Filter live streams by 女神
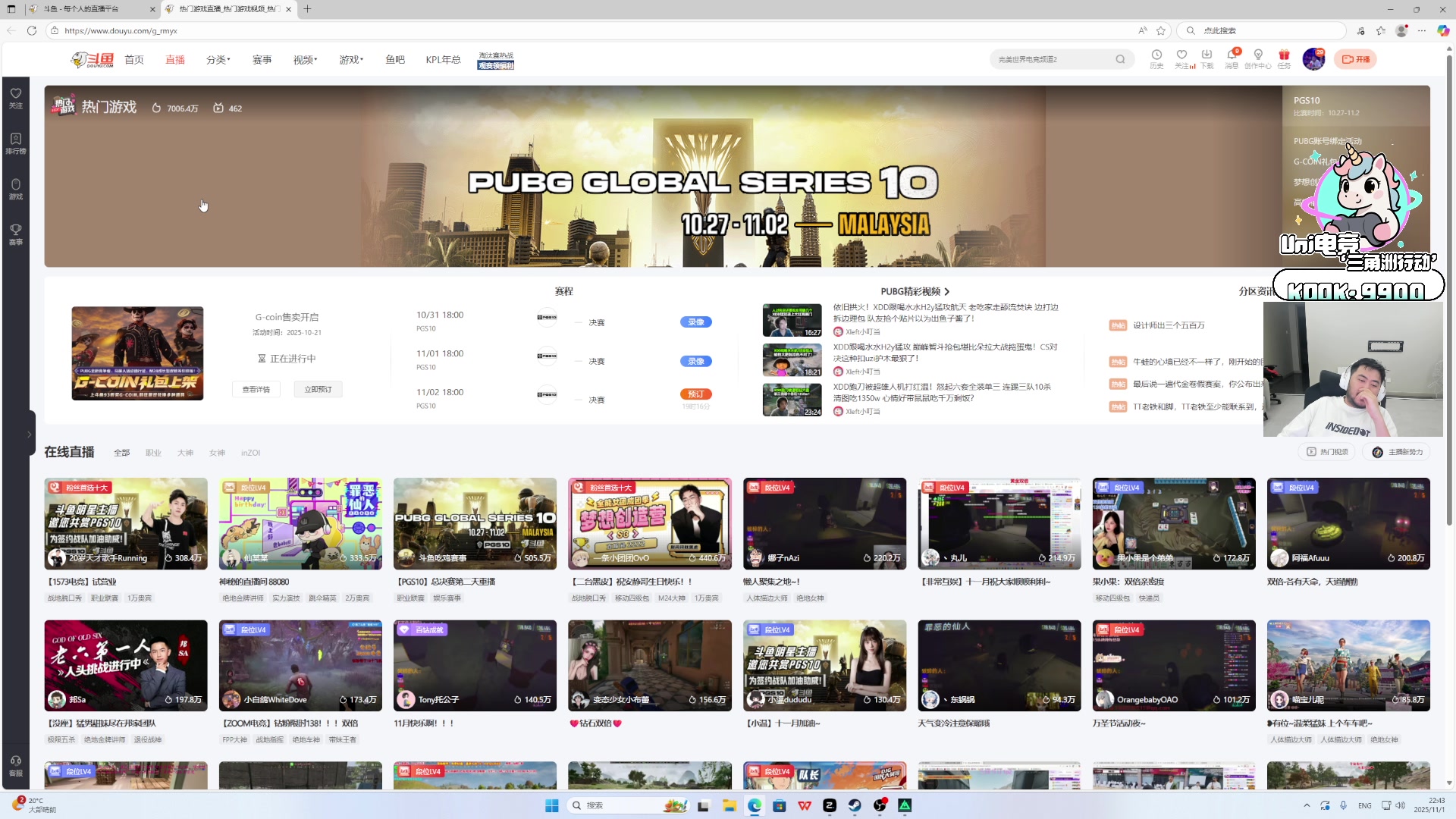The height and width of the screenshot is (819, 1456). point(217,453)
